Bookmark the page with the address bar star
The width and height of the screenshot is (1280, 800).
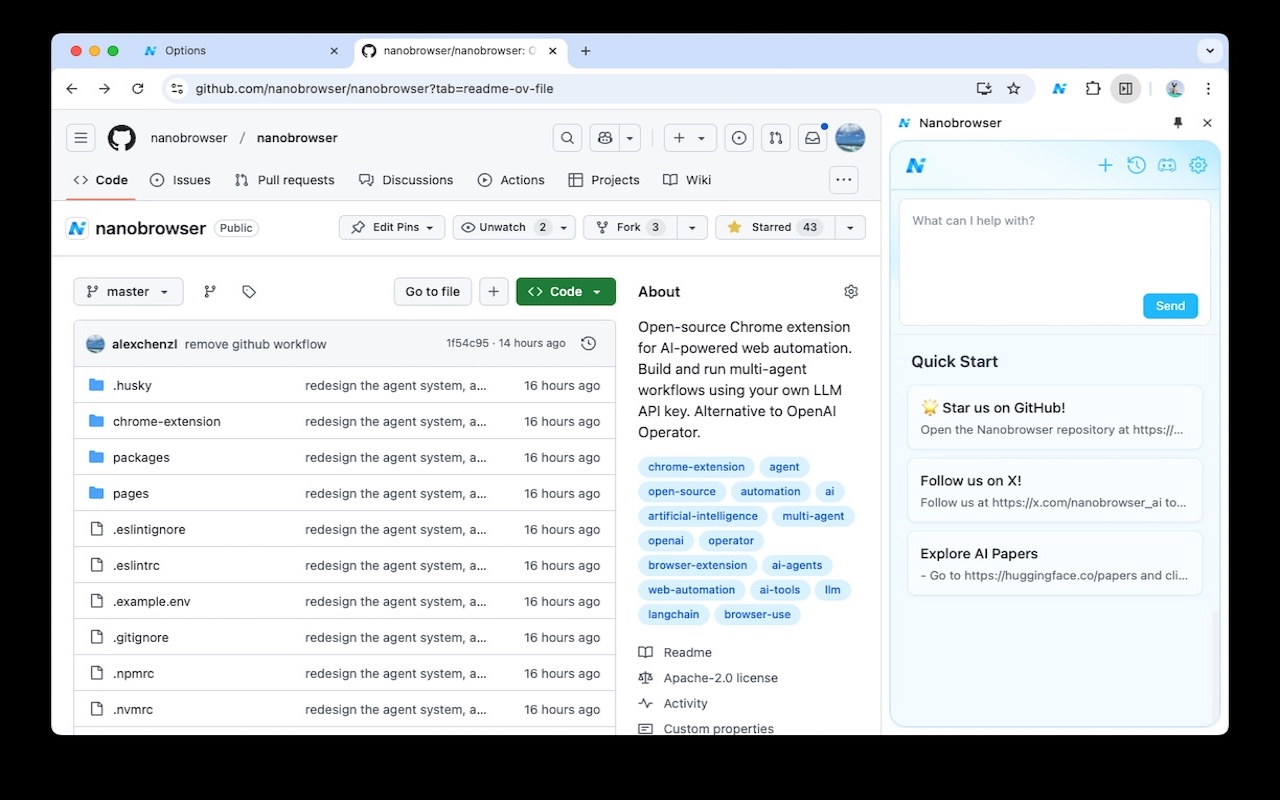[1013, 88]
